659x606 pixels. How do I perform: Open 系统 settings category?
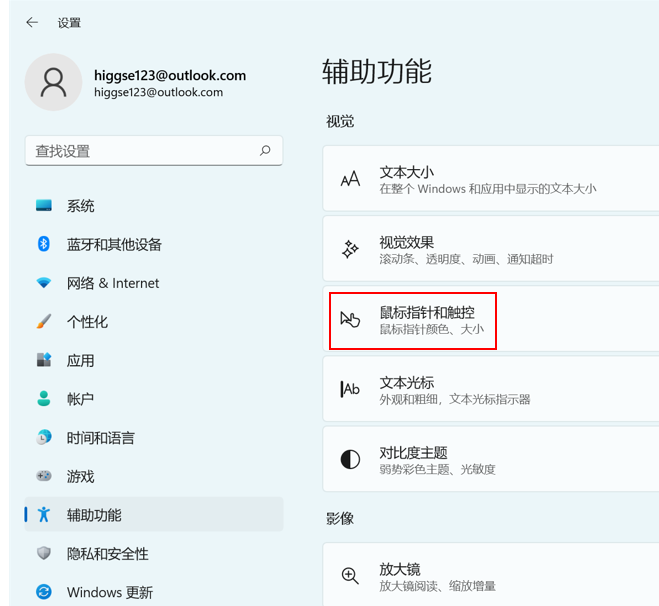tap(81, 206)
